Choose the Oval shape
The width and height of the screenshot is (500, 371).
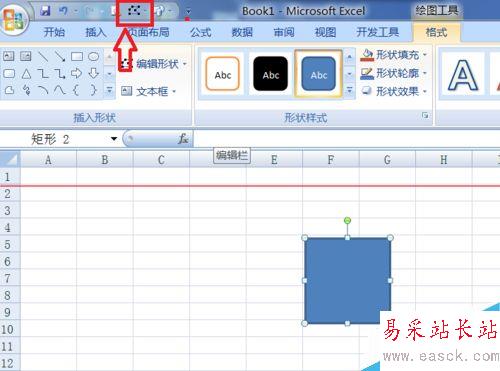click(94, 56)
